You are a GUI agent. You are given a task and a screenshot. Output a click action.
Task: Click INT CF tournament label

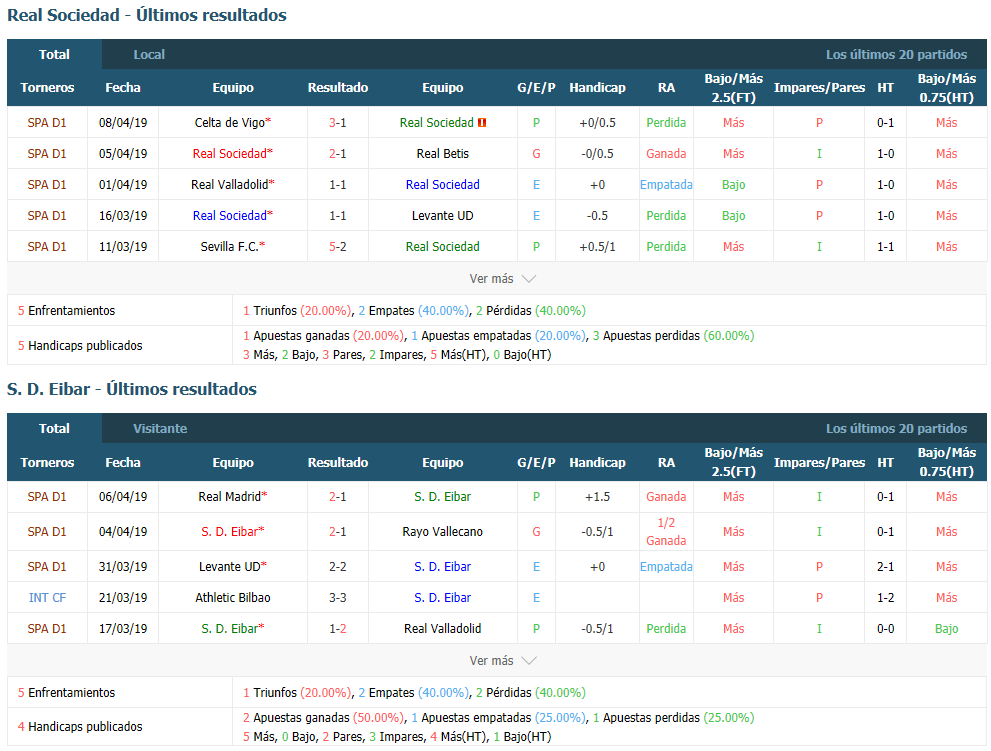point(47,597)
